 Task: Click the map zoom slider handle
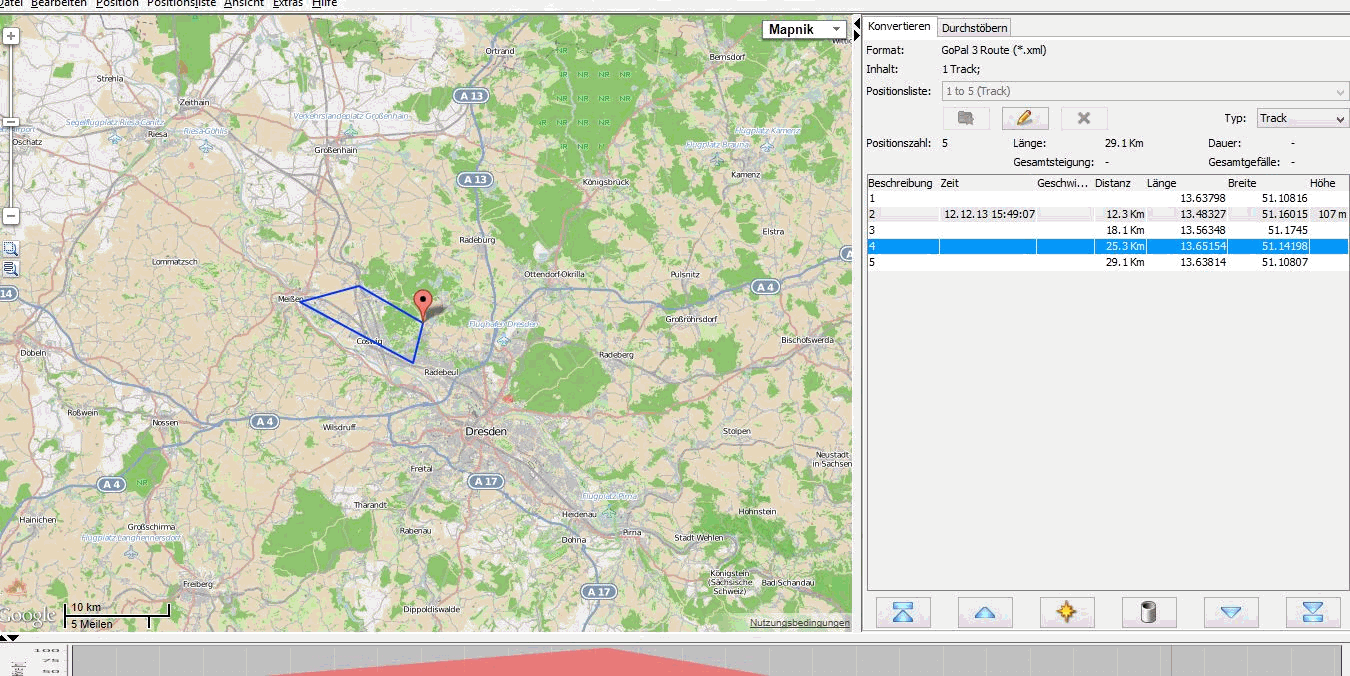tap(10, 123)
